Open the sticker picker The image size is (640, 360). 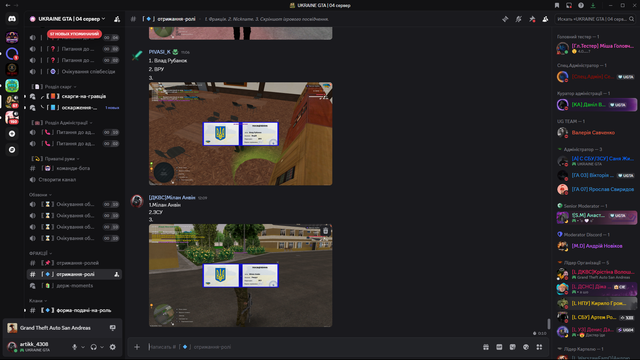pos(513,347)
